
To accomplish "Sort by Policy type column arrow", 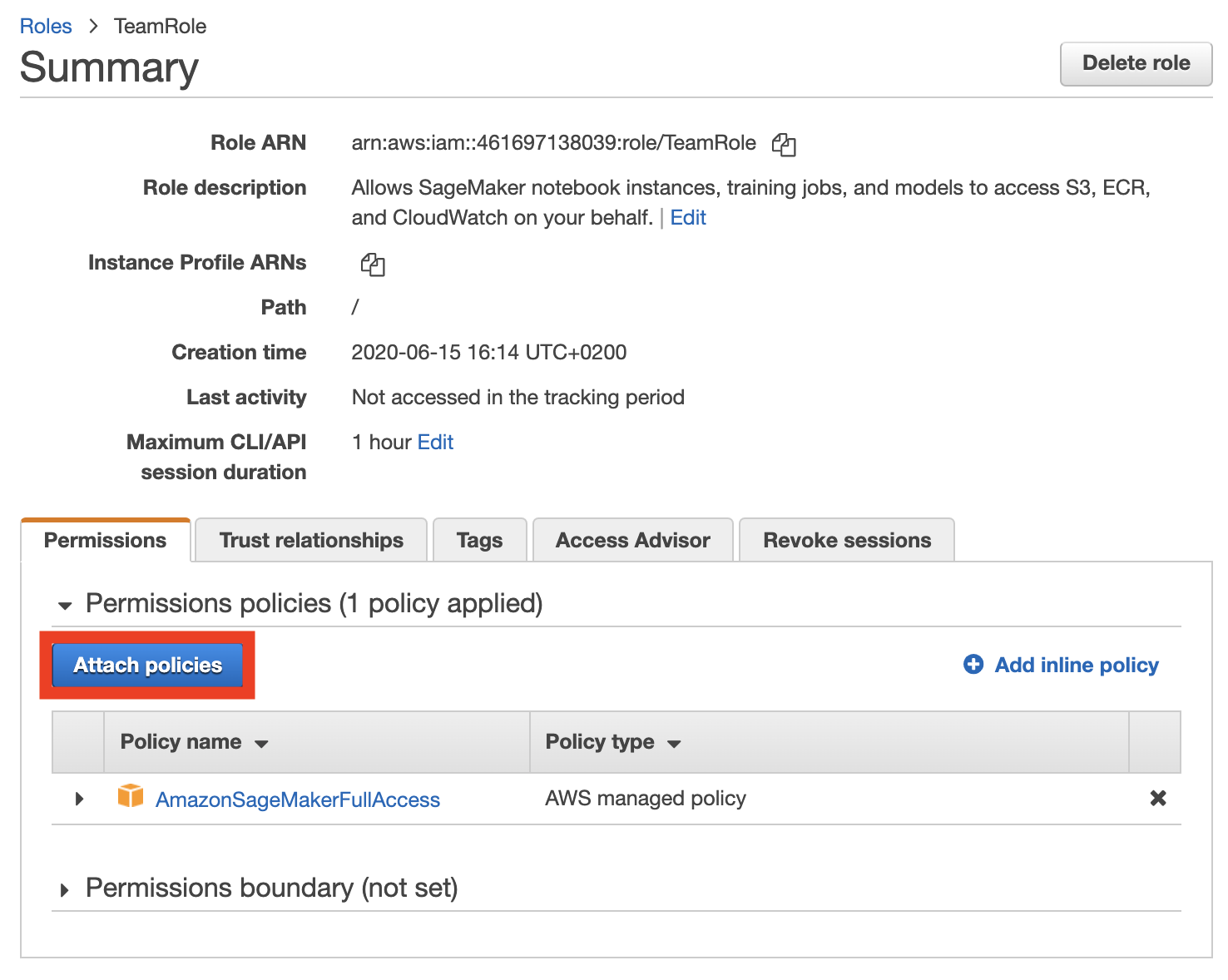I will click(x=674, y=744).
